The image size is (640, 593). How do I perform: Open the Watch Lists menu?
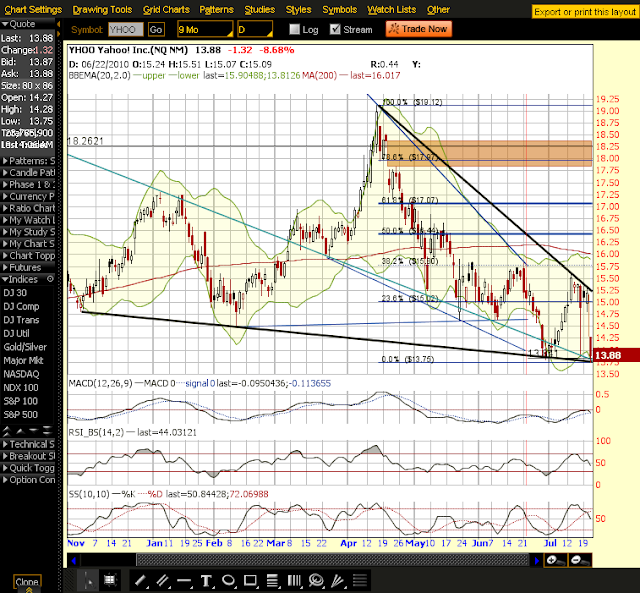[391, 9]
